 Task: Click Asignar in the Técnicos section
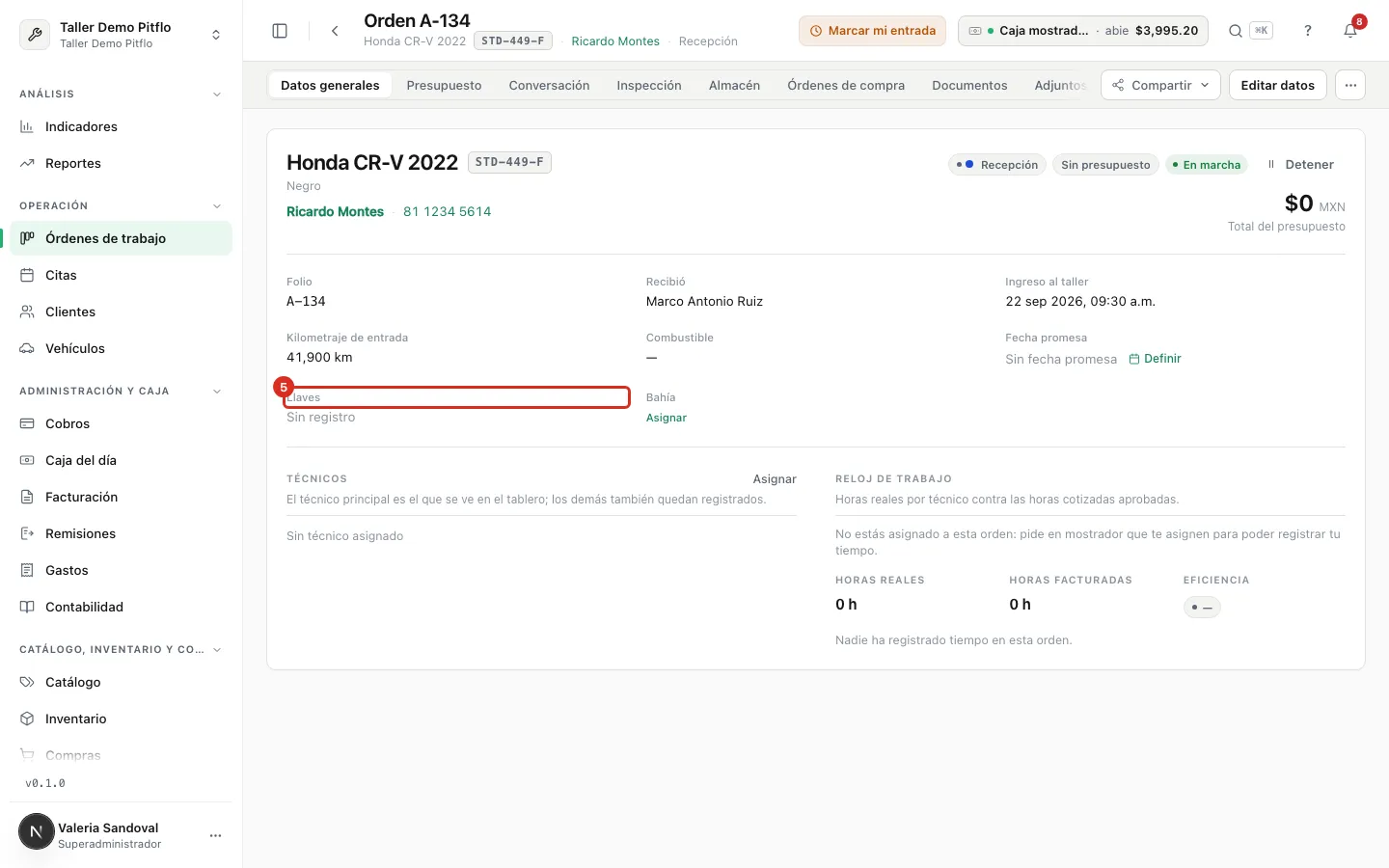(775, 478)
